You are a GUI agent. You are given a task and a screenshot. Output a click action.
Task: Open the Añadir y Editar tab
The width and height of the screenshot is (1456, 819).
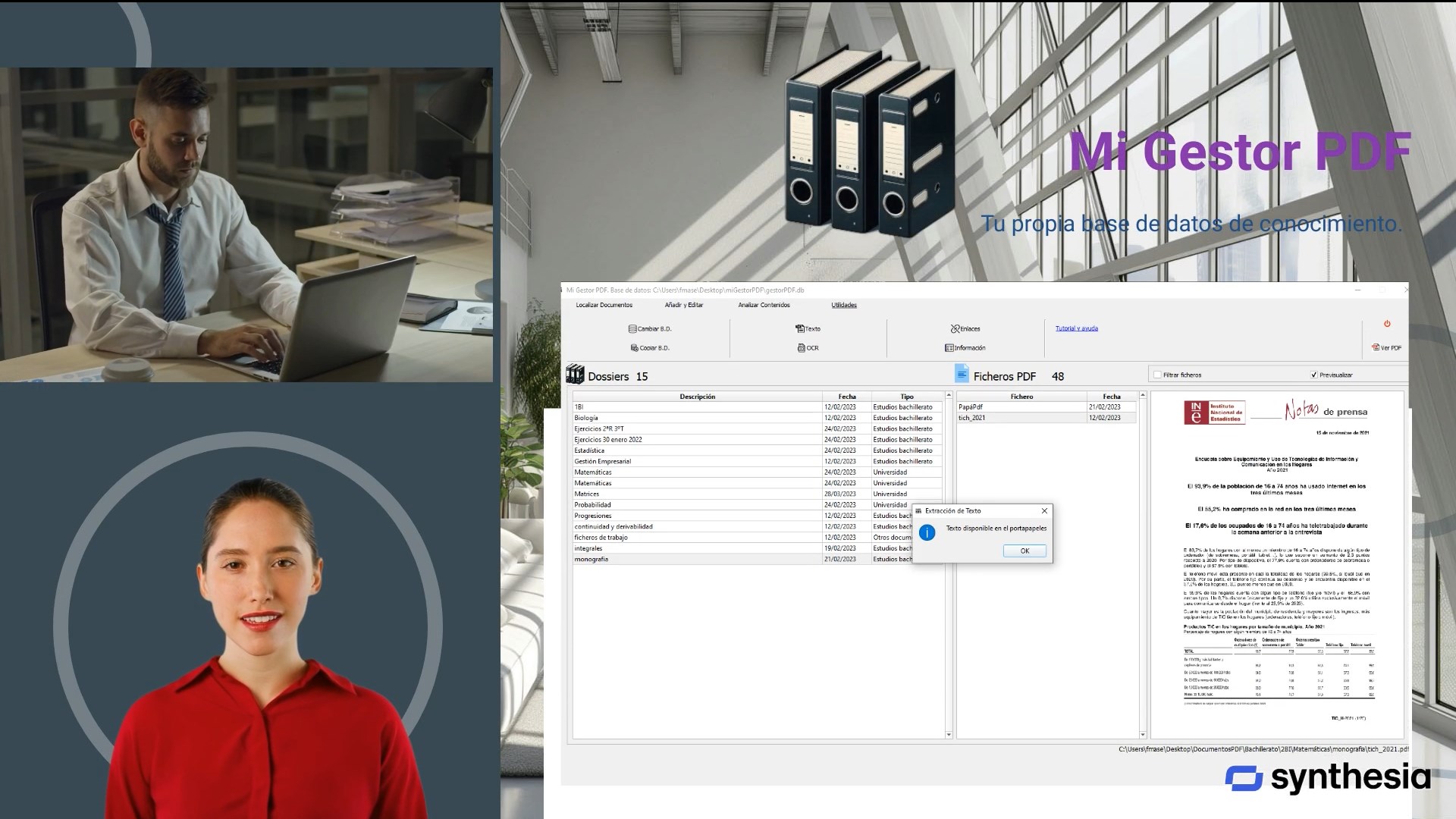coord(683,305)
